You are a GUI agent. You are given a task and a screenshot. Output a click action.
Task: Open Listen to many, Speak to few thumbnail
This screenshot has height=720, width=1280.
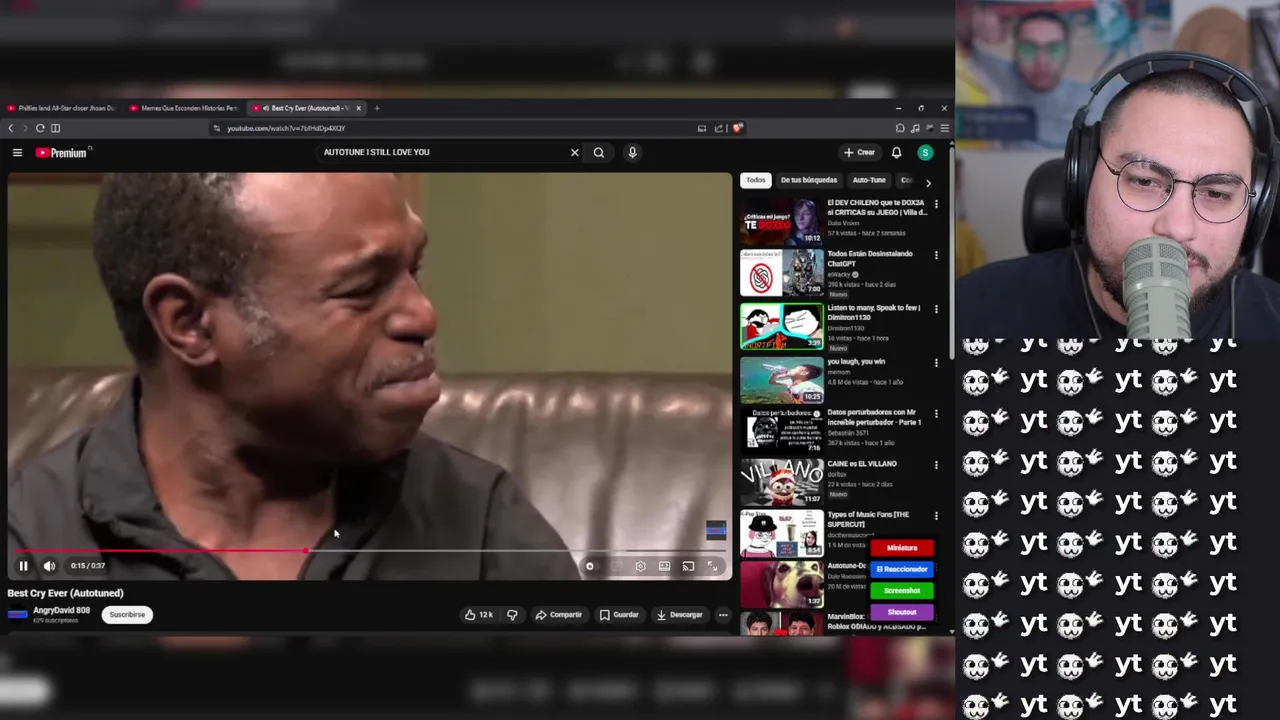point(782,326)
